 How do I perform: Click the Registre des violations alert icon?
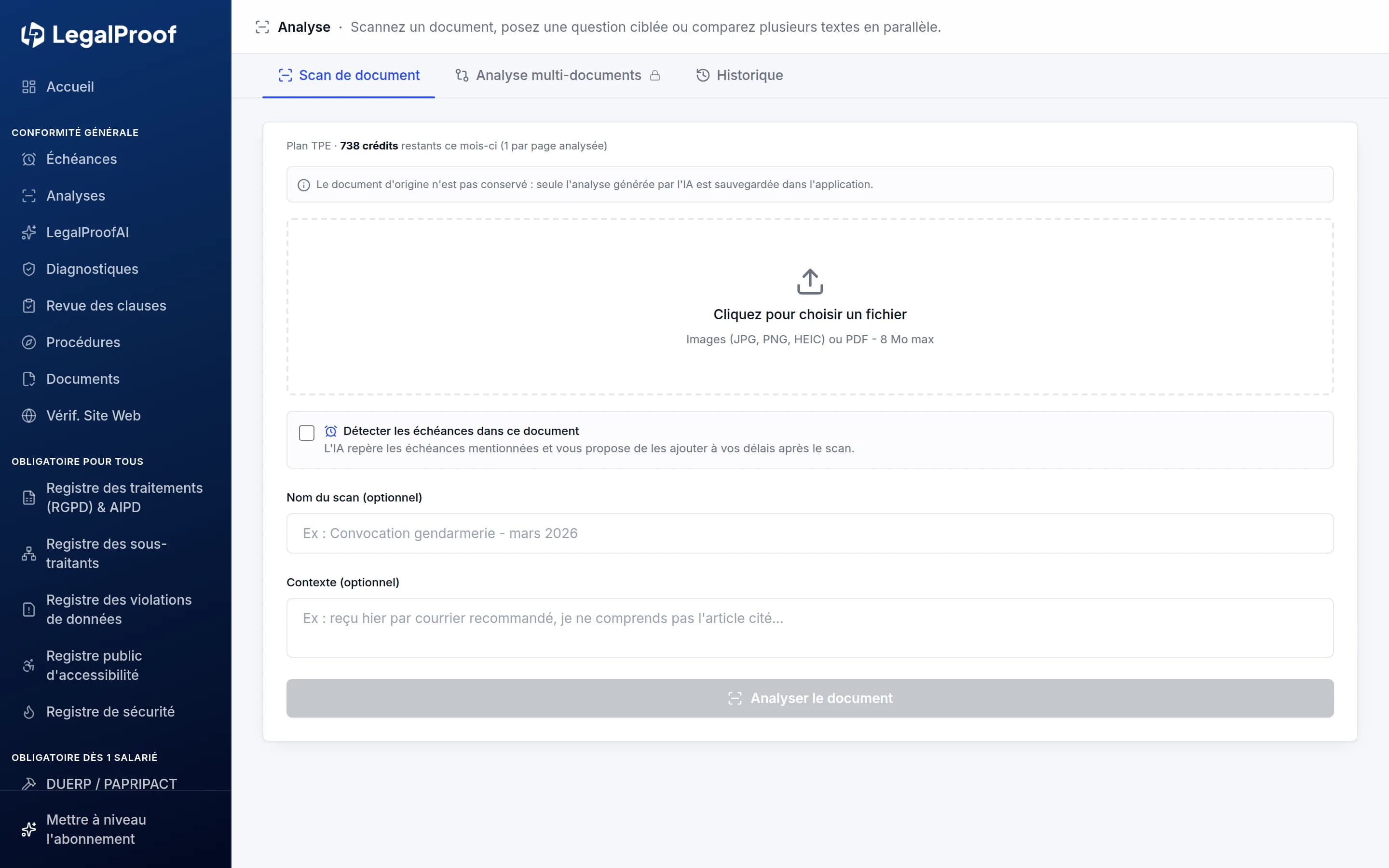[29, 610]
